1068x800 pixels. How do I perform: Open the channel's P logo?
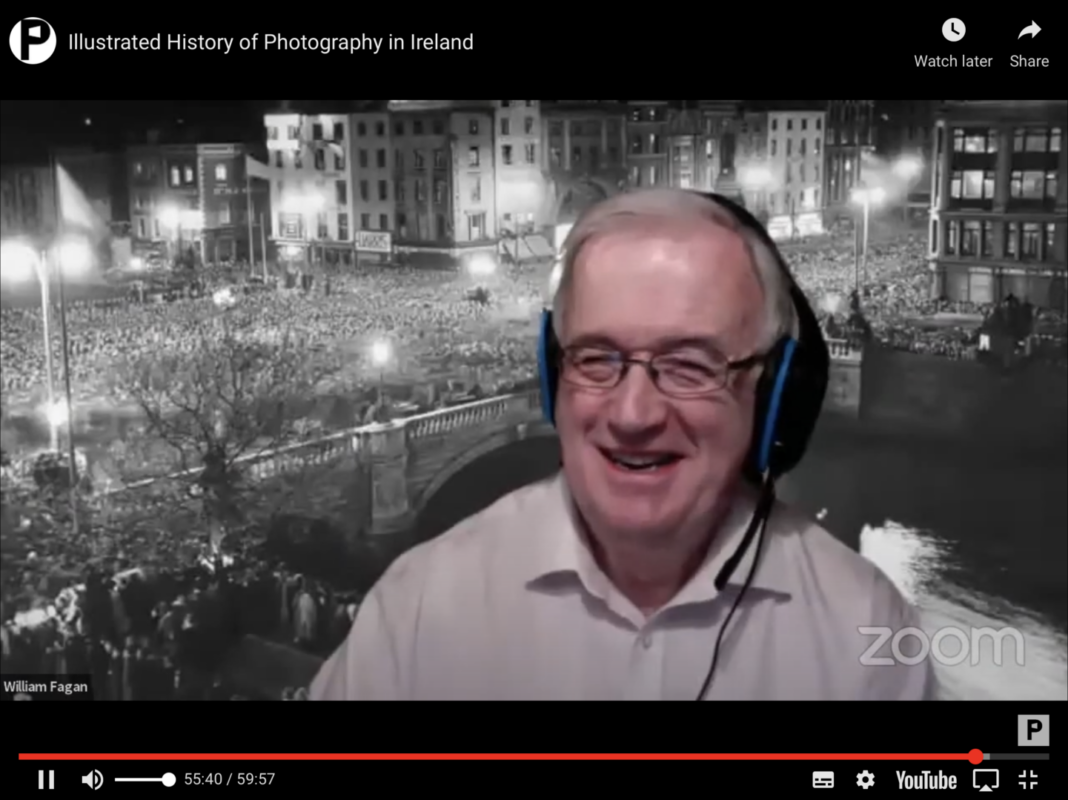coord(32,41)
